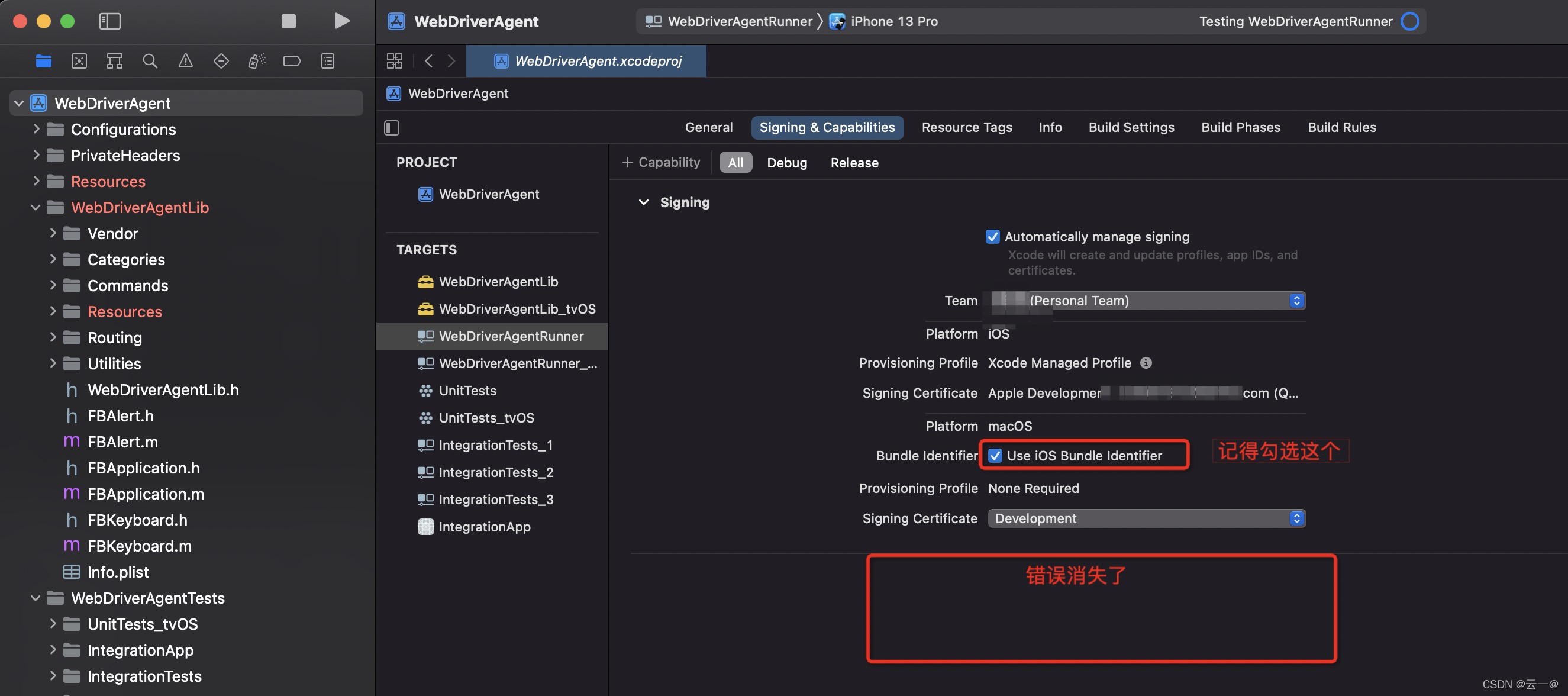Viewport: 1568px width, 696px height.
Task: Click the Provisioning Profile info icon
Action: [1146, 363]
